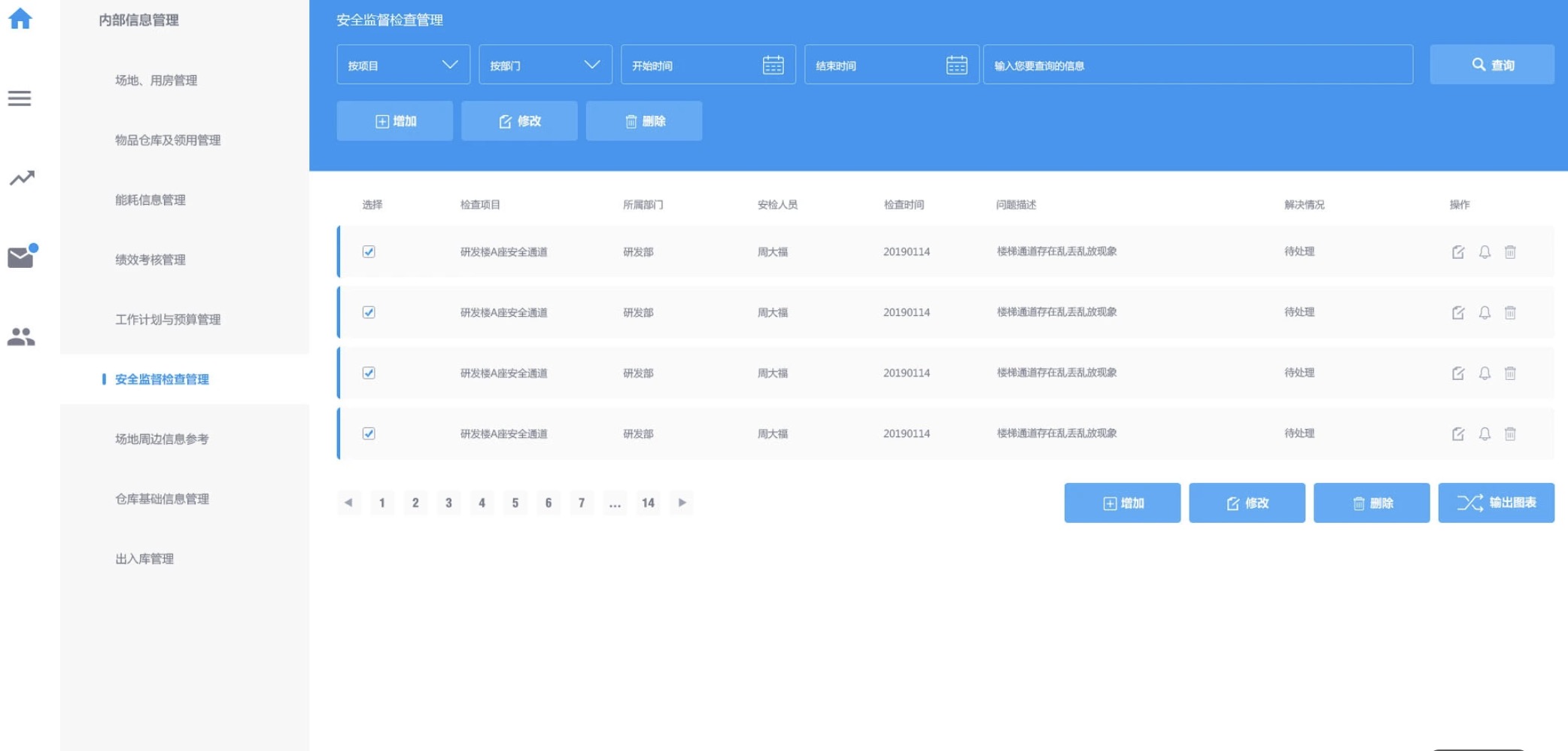Click the bottom 删除 button
The width and height of the screenshot is (1568, 751).
tap(1372, 503)
